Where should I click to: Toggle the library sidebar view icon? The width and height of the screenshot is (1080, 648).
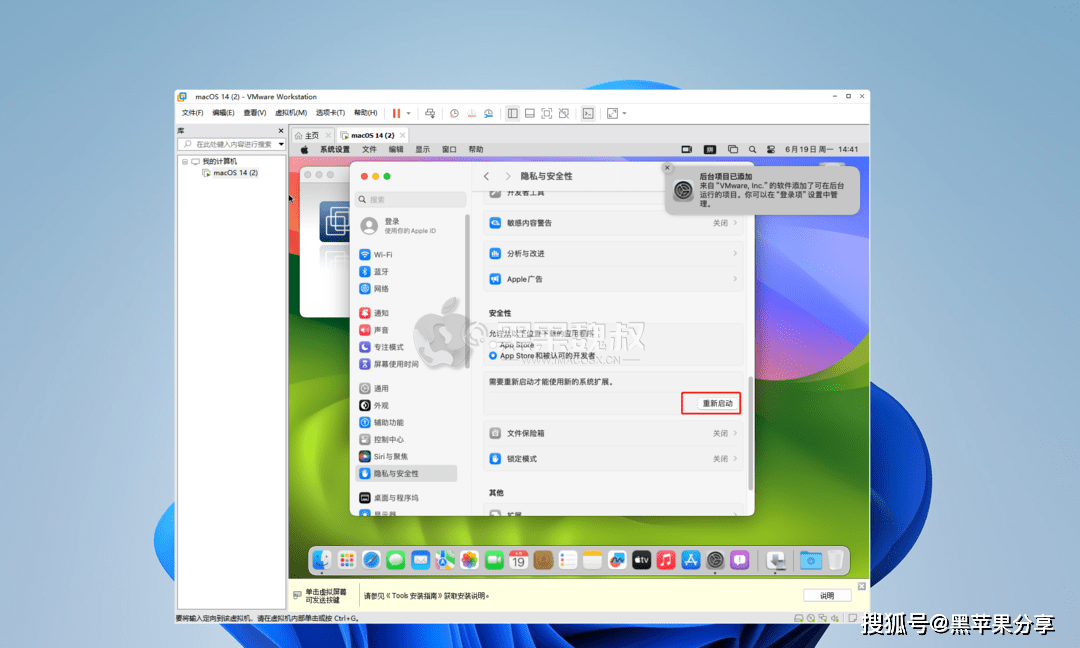(512, 114)
